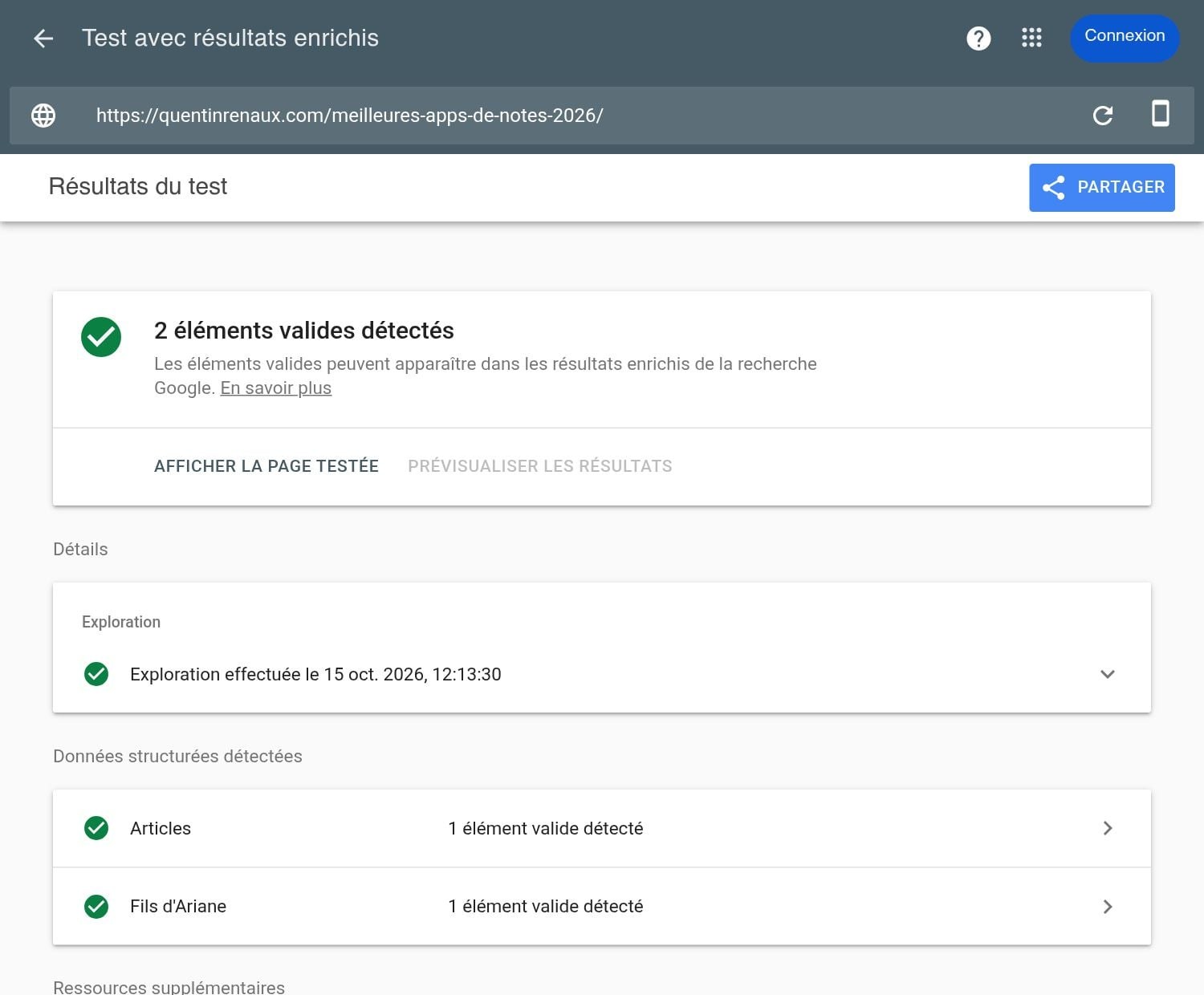The height and width of the screenshot is (995, 1204).
Task: Sign in with the Connexion button
Action: coord(1125,38)
